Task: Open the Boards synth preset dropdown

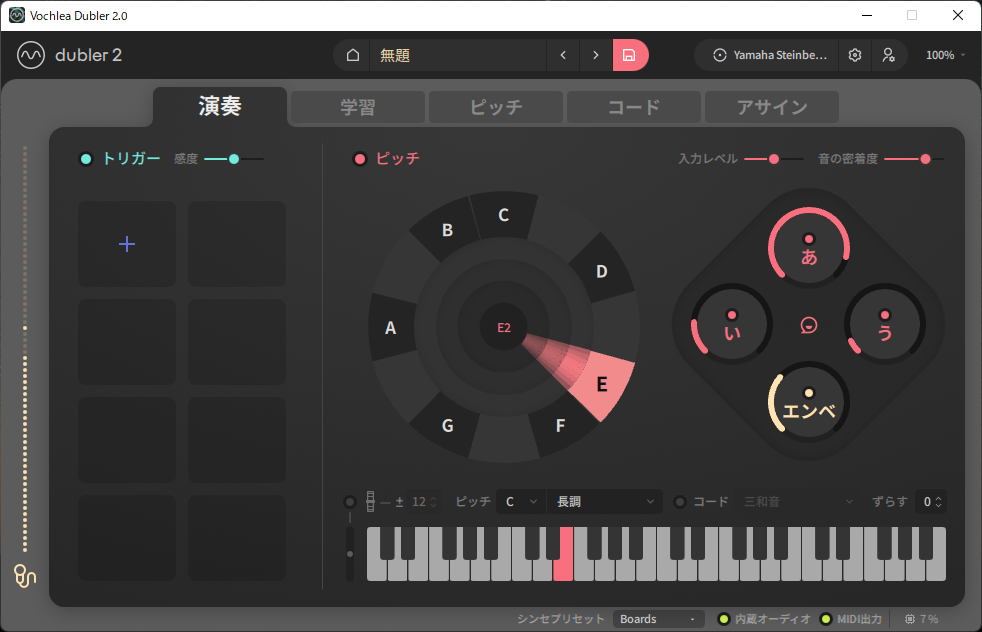Action: tap(657, 619)
